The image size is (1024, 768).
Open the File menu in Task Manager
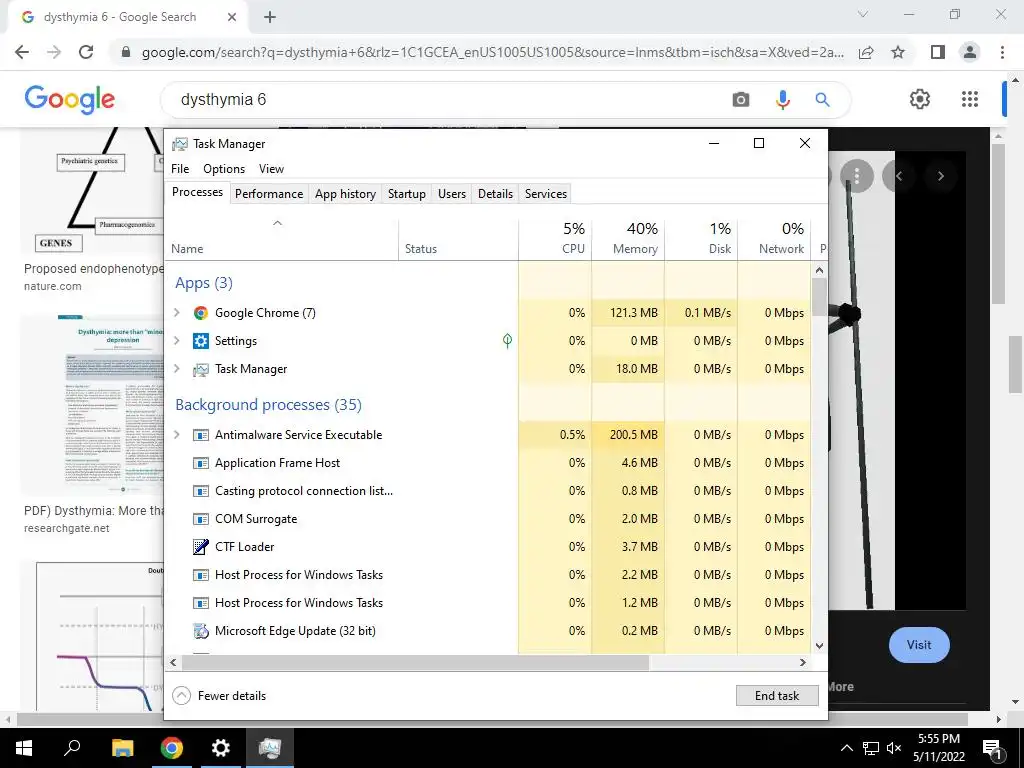[x=180, y=168]
